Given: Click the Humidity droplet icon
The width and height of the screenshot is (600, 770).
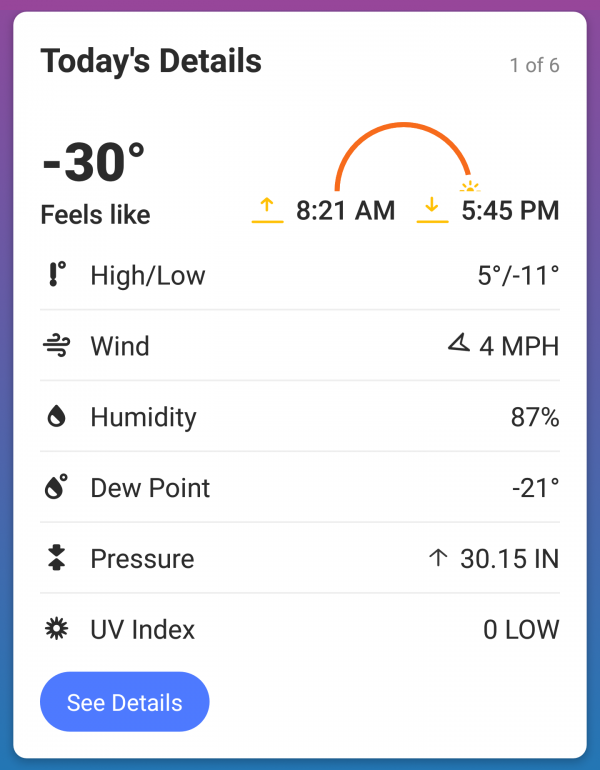Looking at the screenshot, I should 56,416.
